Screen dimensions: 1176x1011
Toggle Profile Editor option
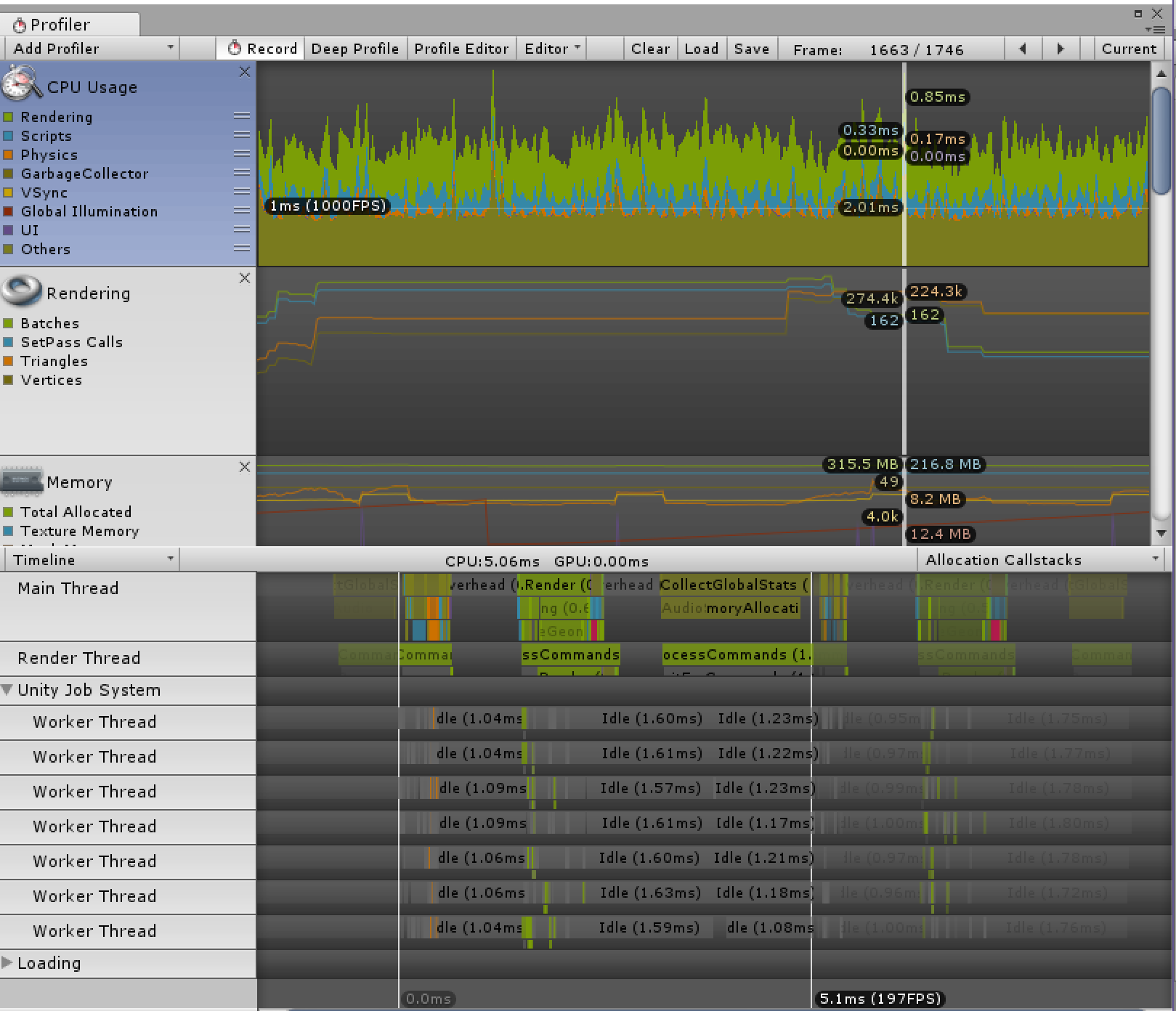click(461, 49)
